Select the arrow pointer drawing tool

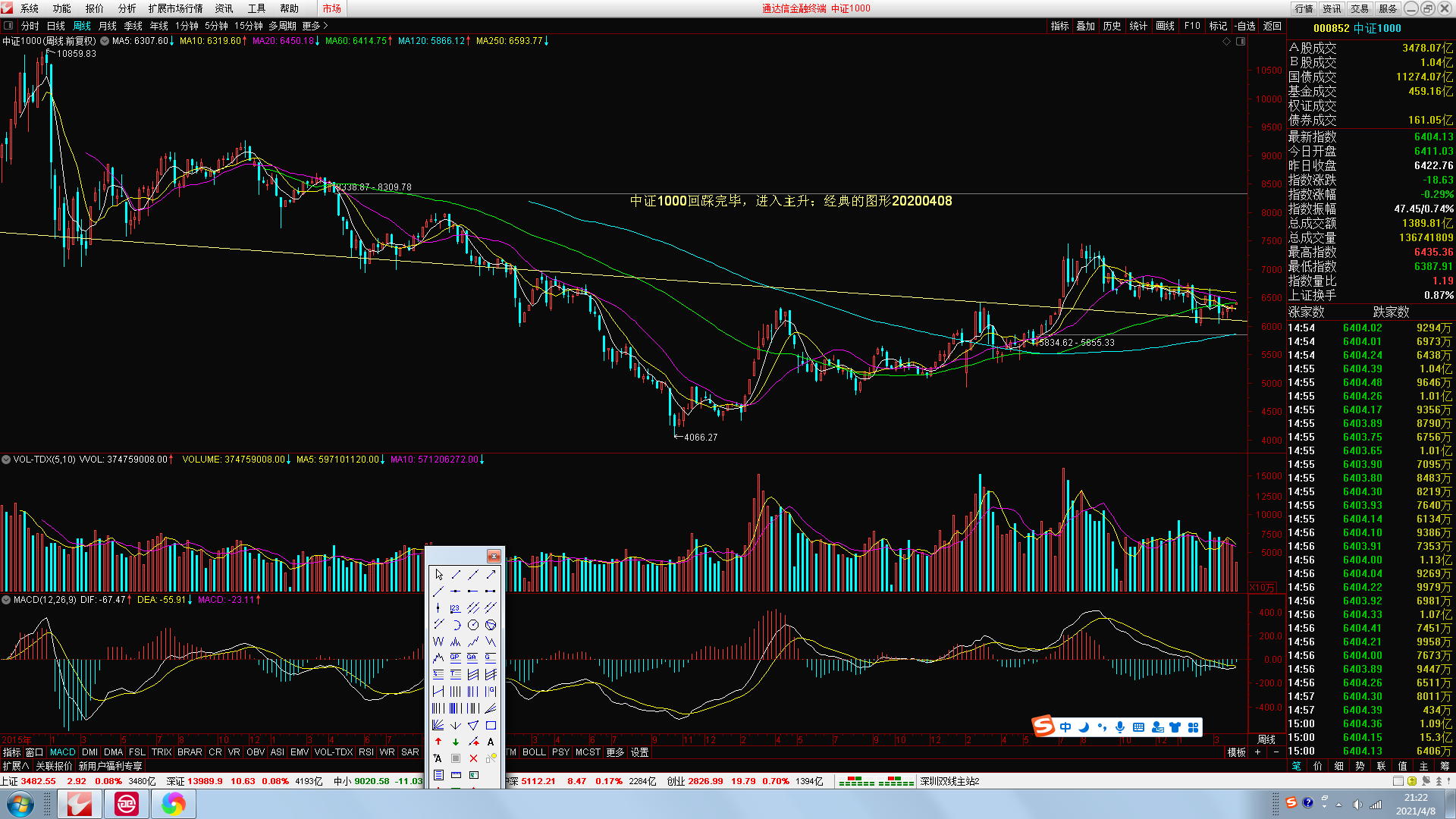[x=439, y=575]
